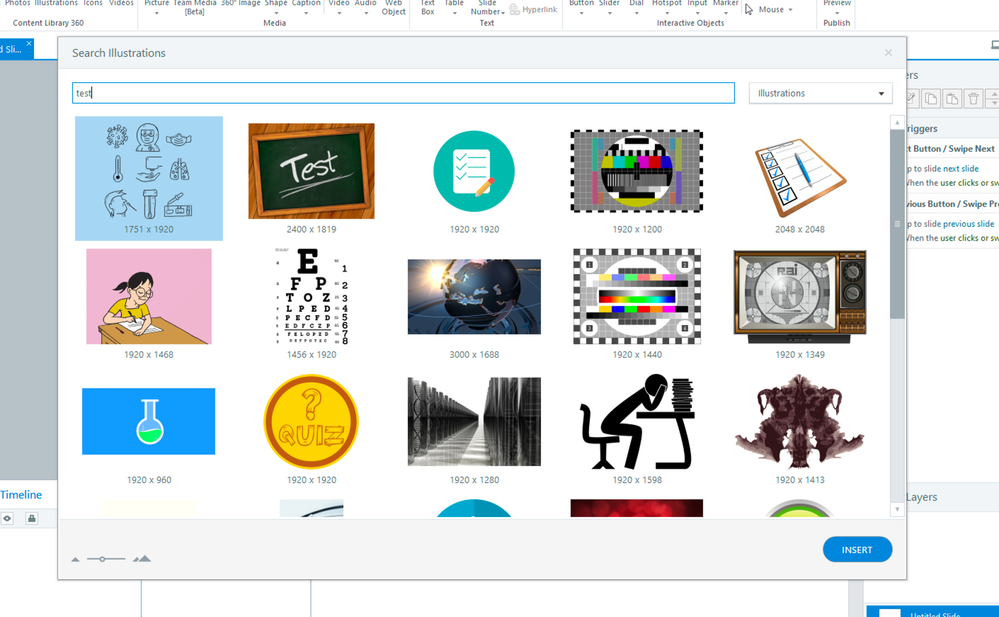The width and height of the screenshot is (999, 617).
Task: Click the search illustrations text field
Action: tap(403, 93)
